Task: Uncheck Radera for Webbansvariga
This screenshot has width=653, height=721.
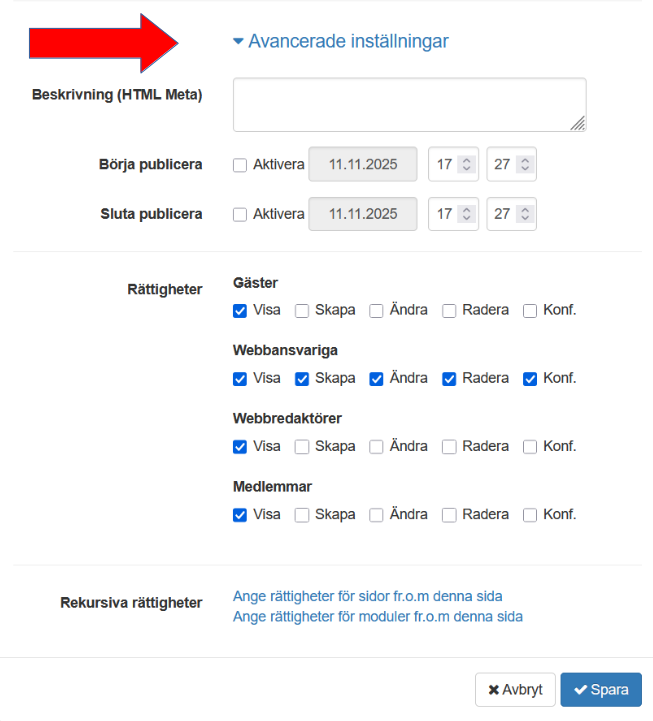Action: (450, 378)
